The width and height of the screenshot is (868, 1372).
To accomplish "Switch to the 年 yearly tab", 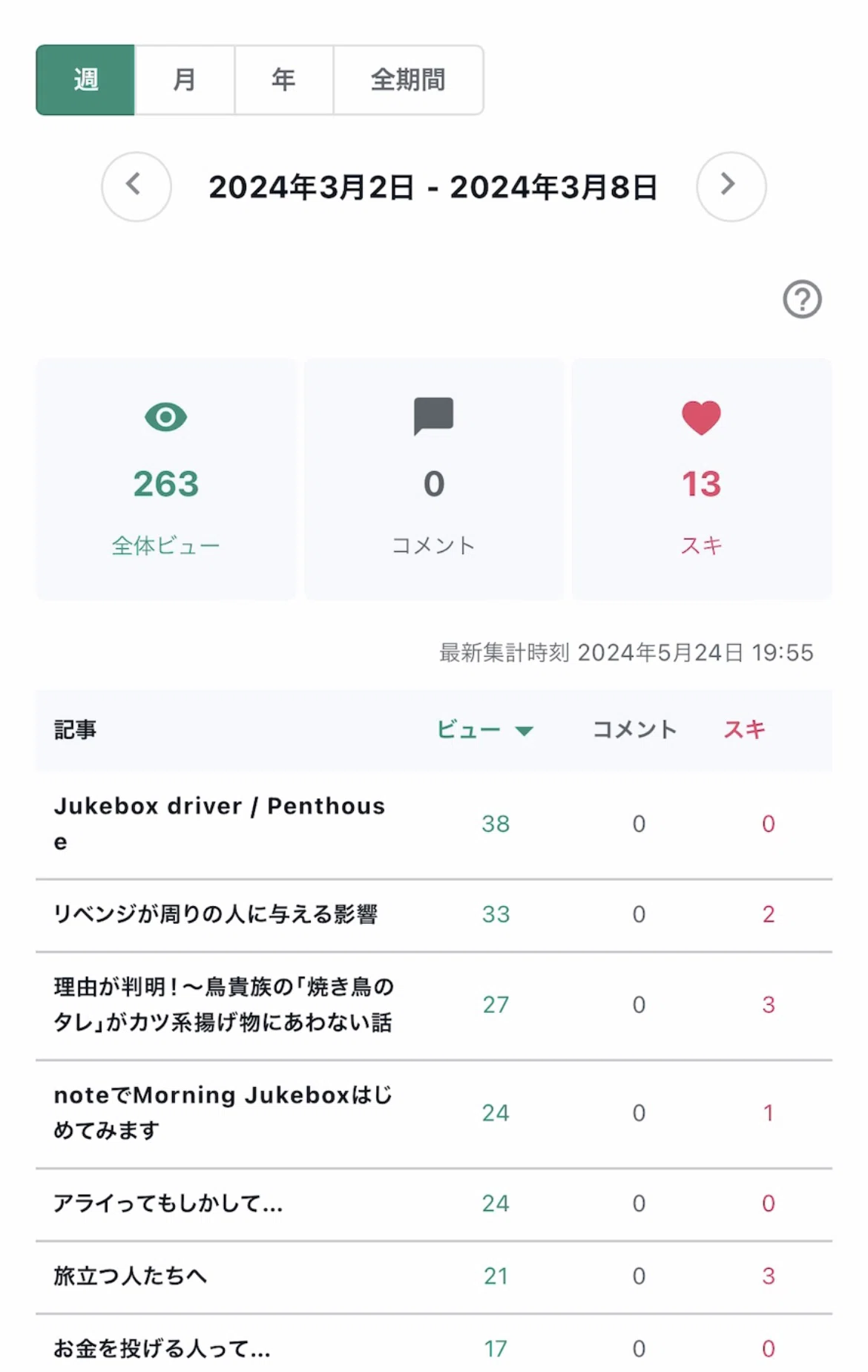I will pyautogui.click(x=283, y=80).
